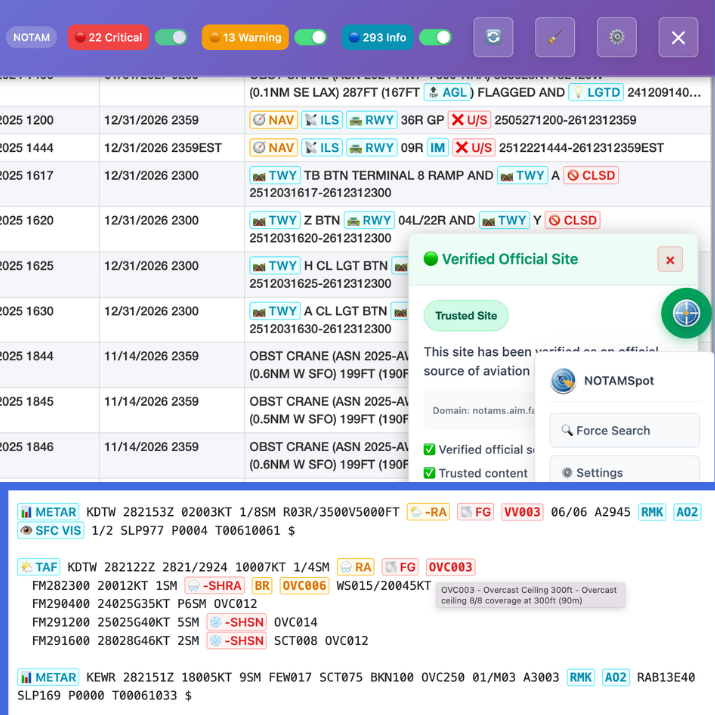
Task: Click the AO2 tag in KEWR METAR
Action: point(616,678)
